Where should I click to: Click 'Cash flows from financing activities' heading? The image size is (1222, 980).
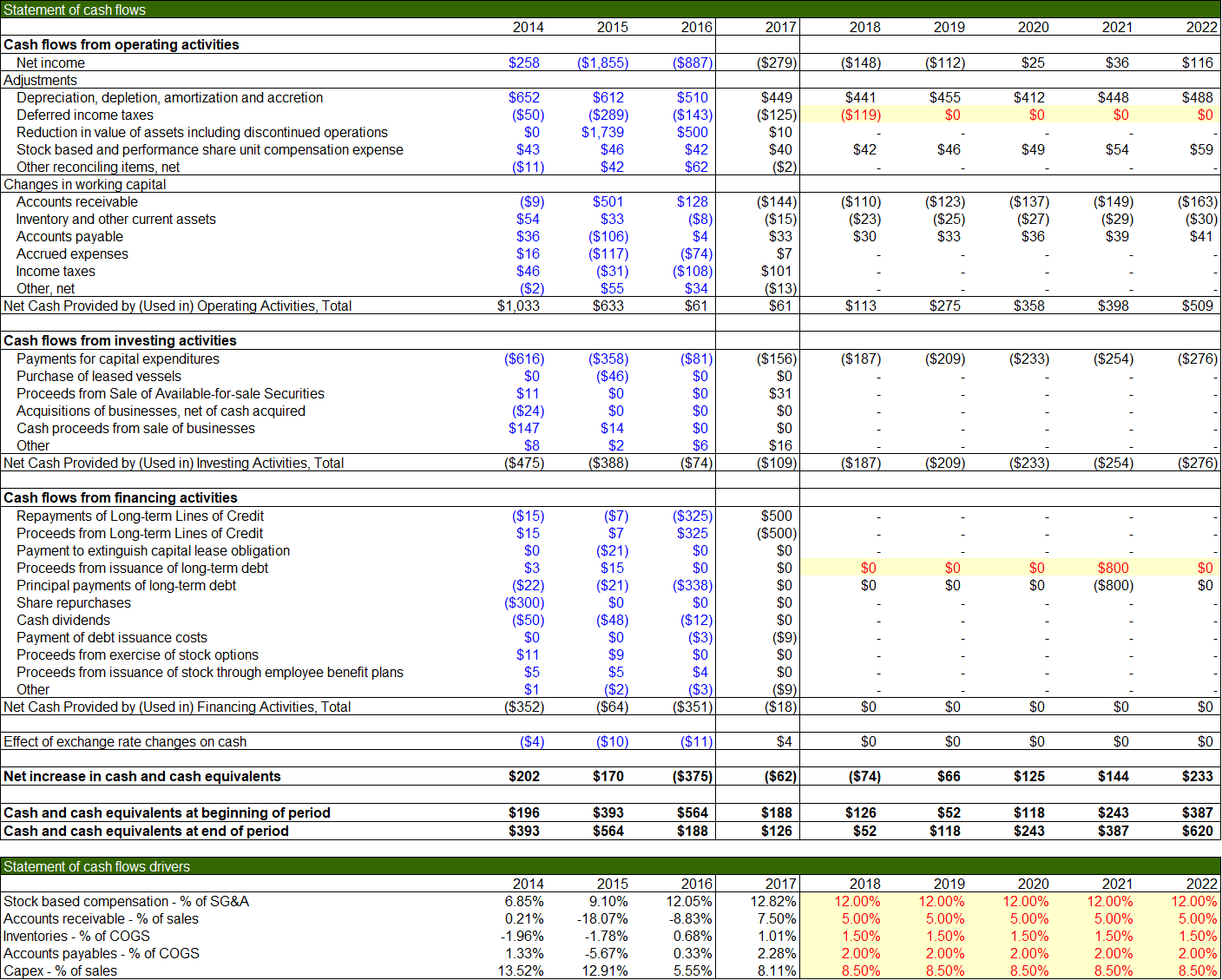coord(120,497)
